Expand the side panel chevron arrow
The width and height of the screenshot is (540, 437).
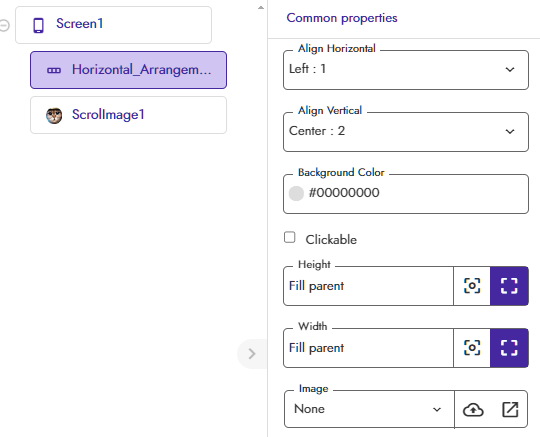click(x=252, y=354)
